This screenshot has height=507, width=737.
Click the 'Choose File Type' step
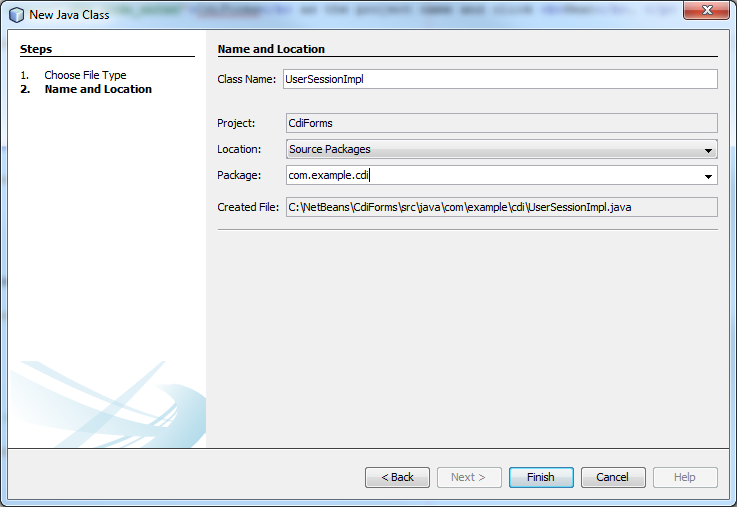[85, 75]
